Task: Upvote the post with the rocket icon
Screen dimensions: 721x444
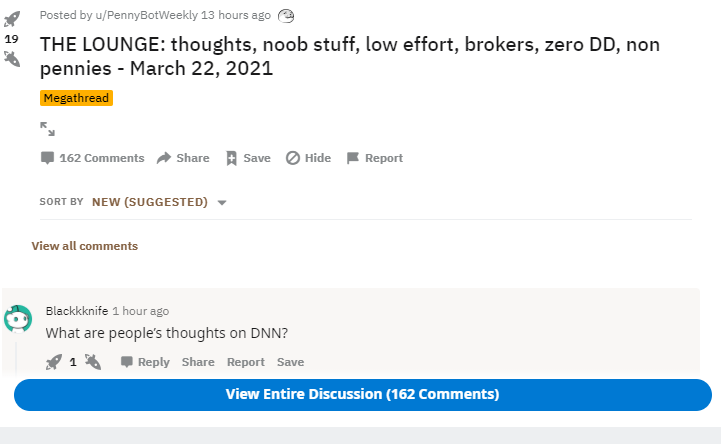Action: [x=12, y=19]
